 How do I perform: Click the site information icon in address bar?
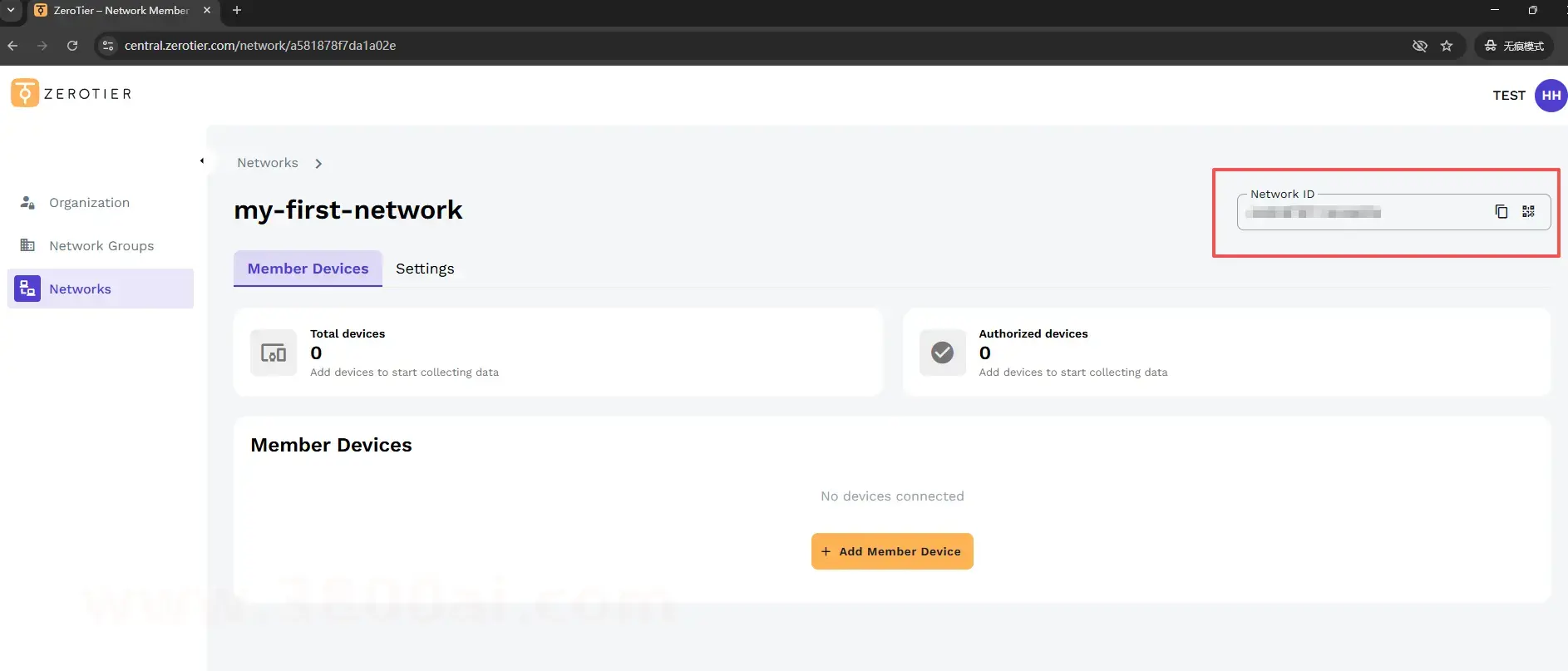point(107,46)
